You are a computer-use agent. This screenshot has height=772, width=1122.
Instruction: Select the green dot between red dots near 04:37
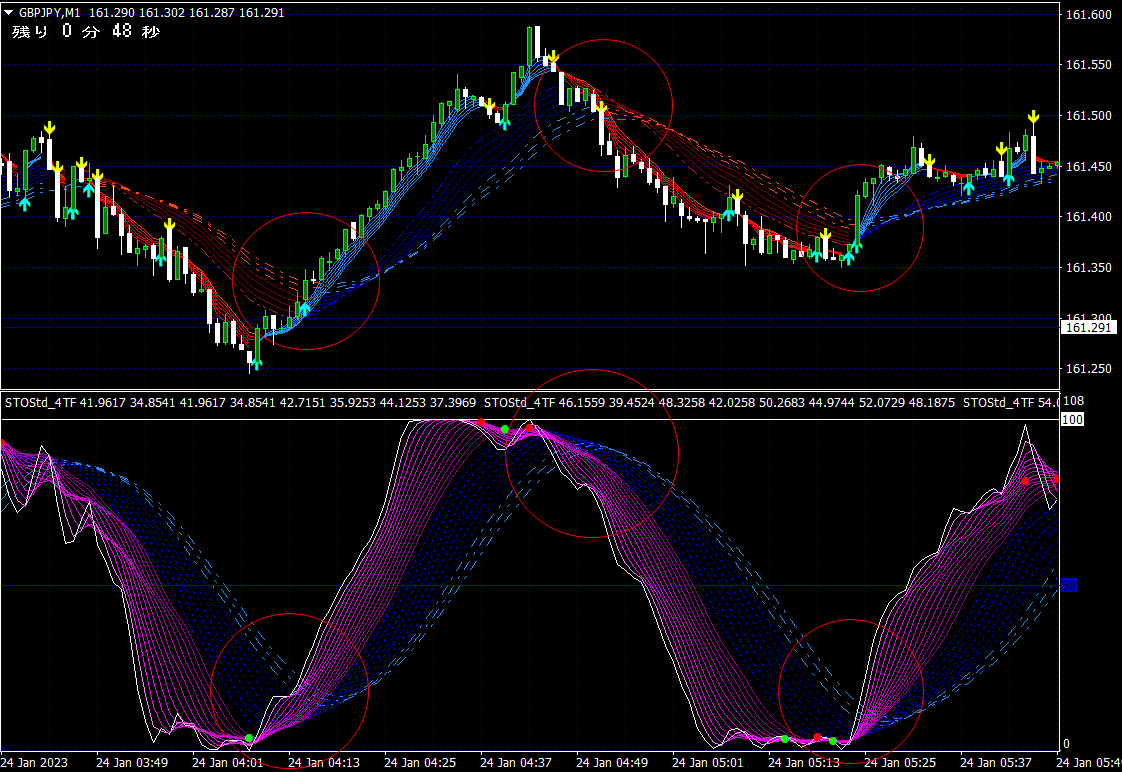505,429
